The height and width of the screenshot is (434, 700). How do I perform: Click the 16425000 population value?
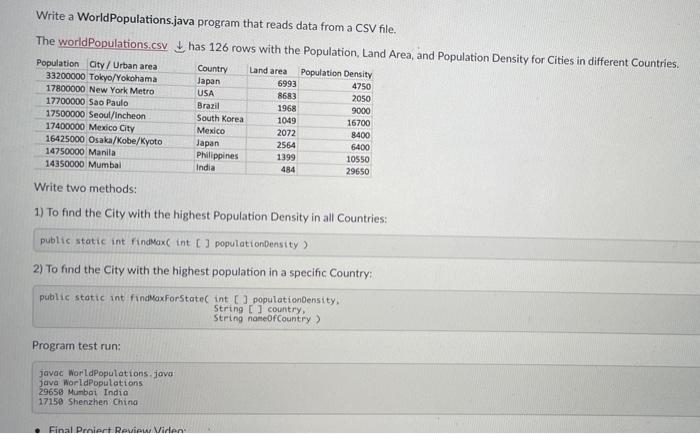pyautogui.click(x=64, y=139)
